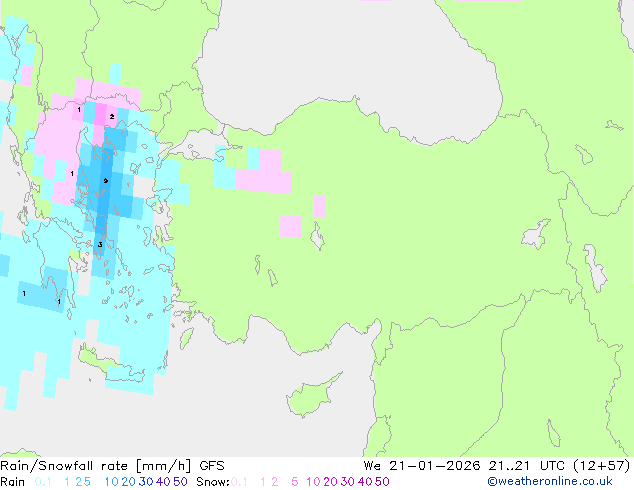The width and height of the screenshot is (634, 490).
Task: Select the Snow legend value 10
Action: coord(313,482)
